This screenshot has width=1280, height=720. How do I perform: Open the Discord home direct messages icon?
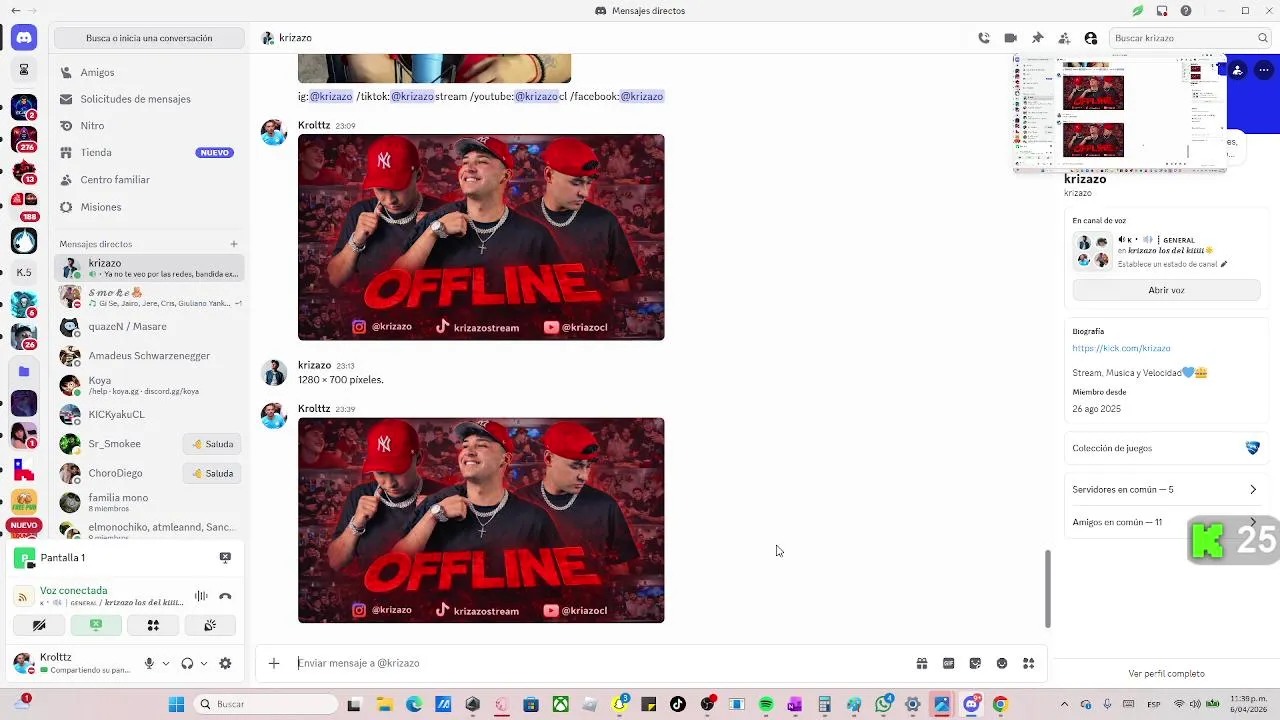pos(24,38)
